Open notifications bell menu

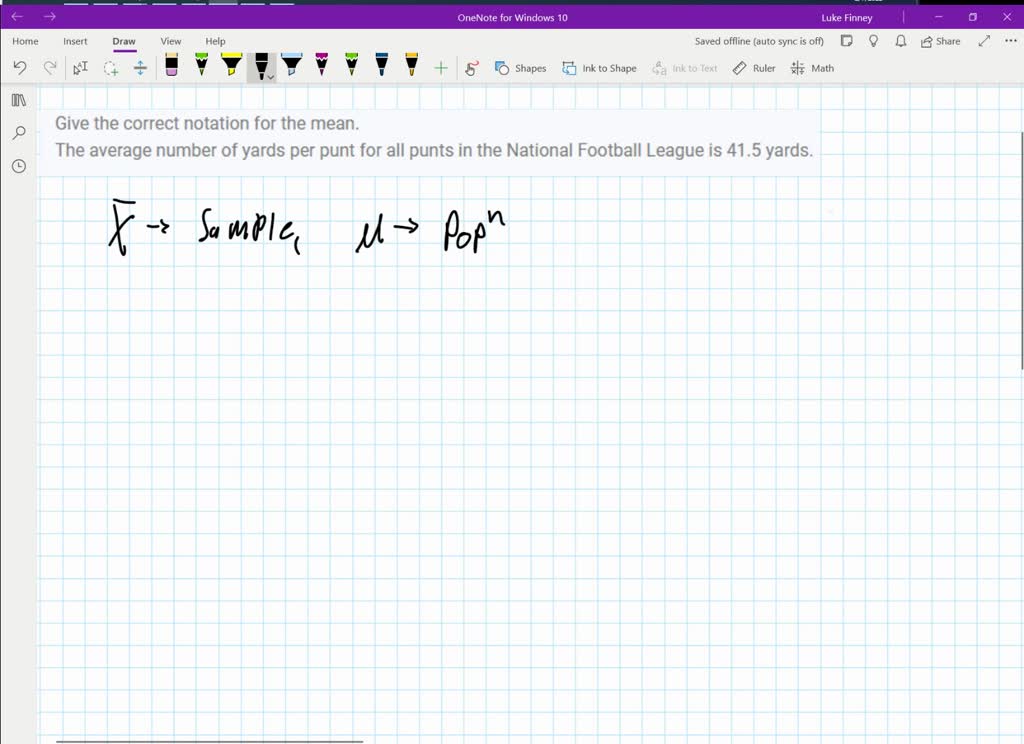[900, 41]
